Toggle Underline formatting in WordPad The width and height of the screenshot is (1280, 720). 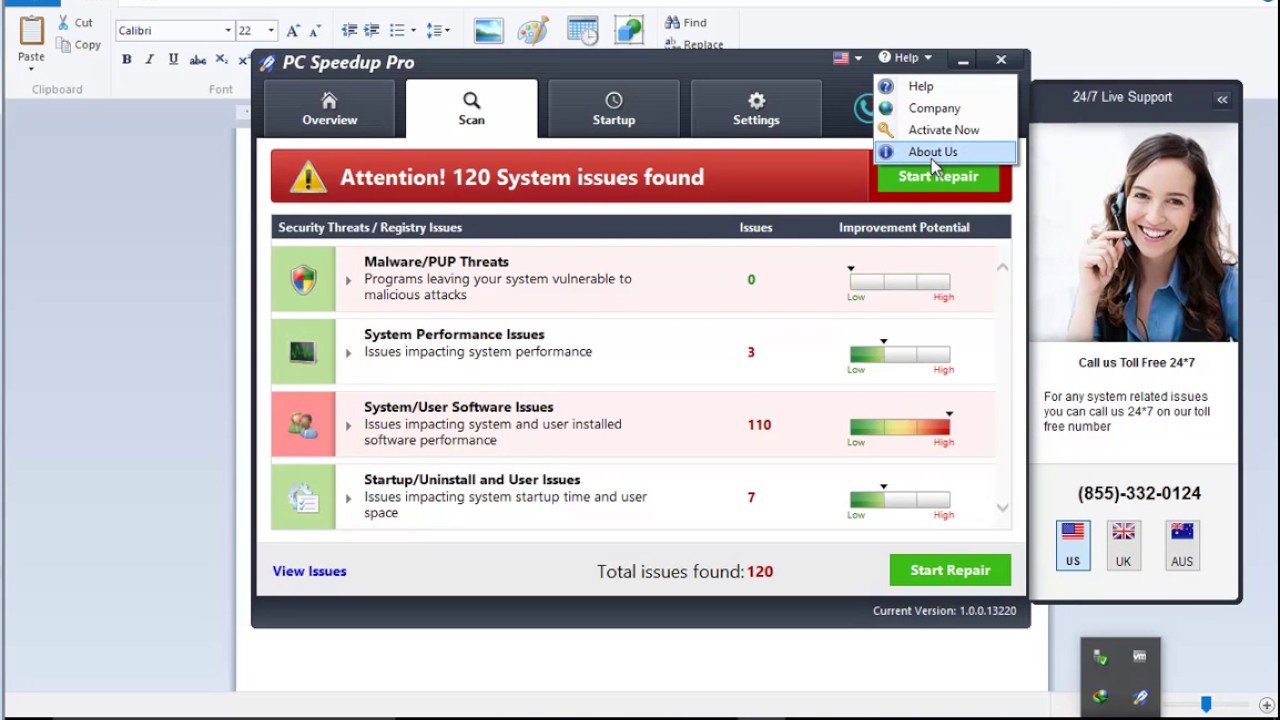(x=173, y=60)
